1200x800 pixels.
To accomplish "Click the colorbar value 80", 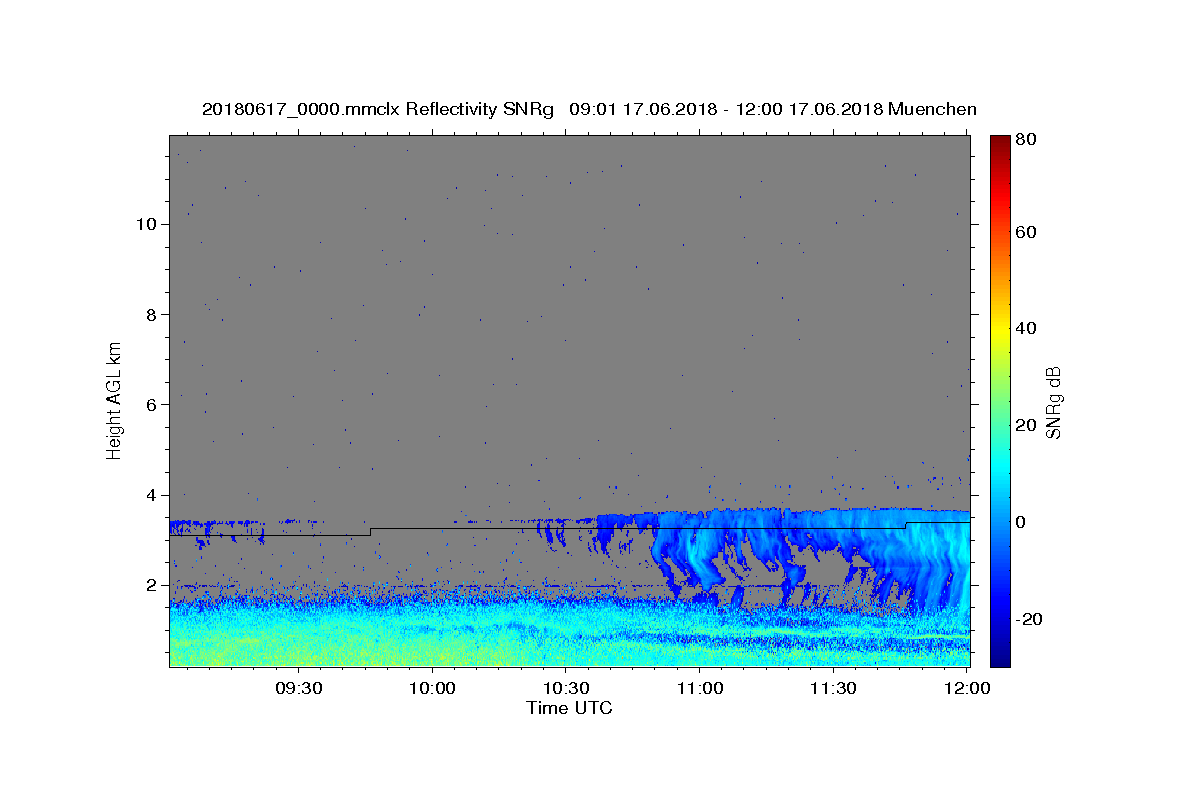I will (x=1028, y=140).
